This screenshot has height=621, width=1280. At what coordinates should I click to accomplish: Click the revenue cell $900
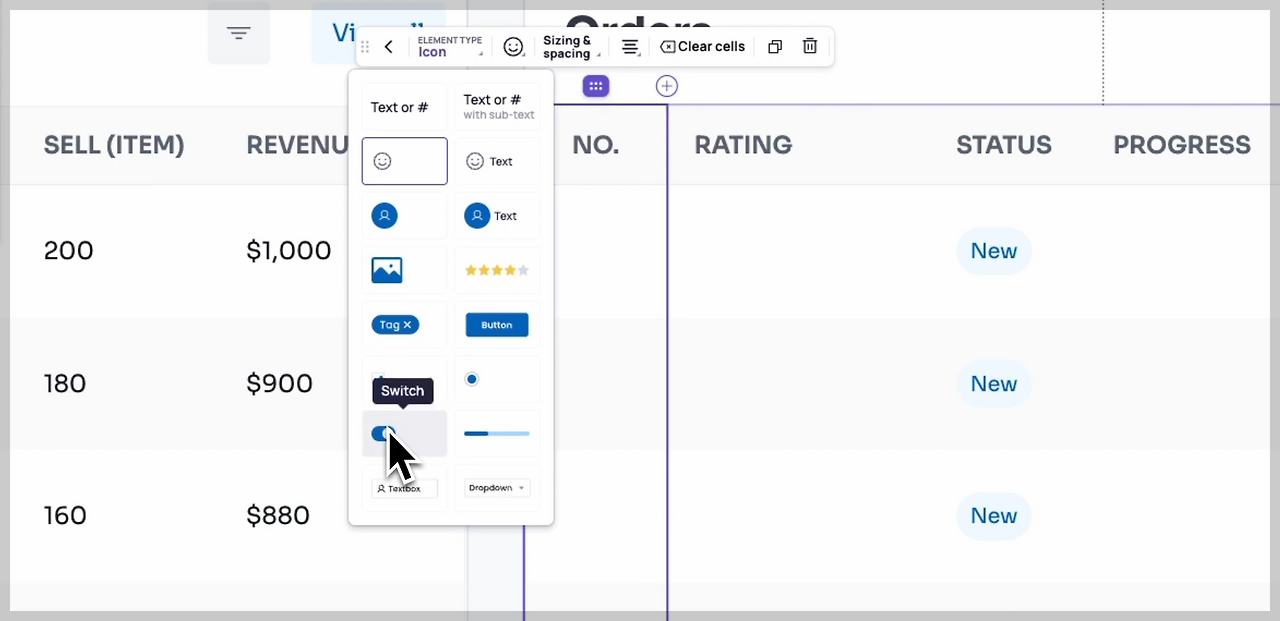pyautogui.click(x=280, y=384)
